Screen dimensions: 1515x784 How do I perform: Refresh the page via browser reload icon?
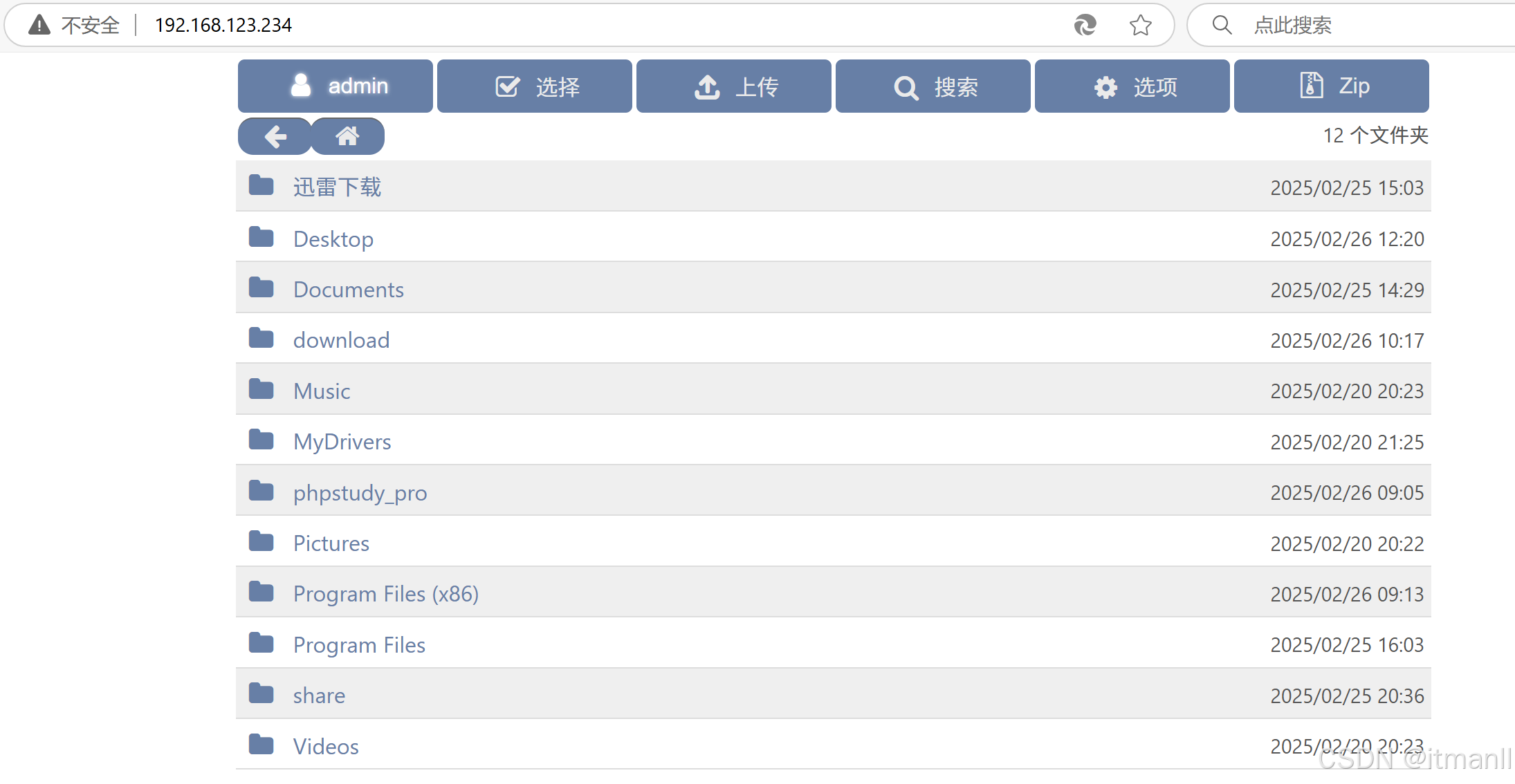tap(1085, 25)
